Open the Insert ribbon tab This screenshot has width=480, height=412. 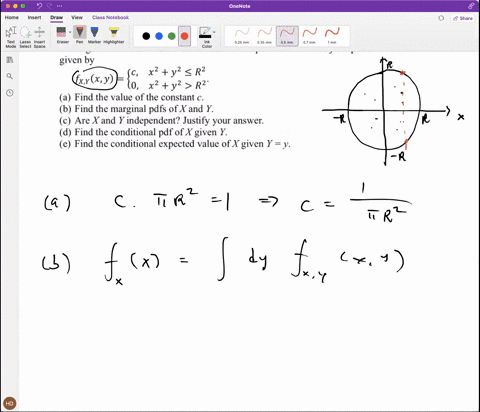(x=34, y=17)
